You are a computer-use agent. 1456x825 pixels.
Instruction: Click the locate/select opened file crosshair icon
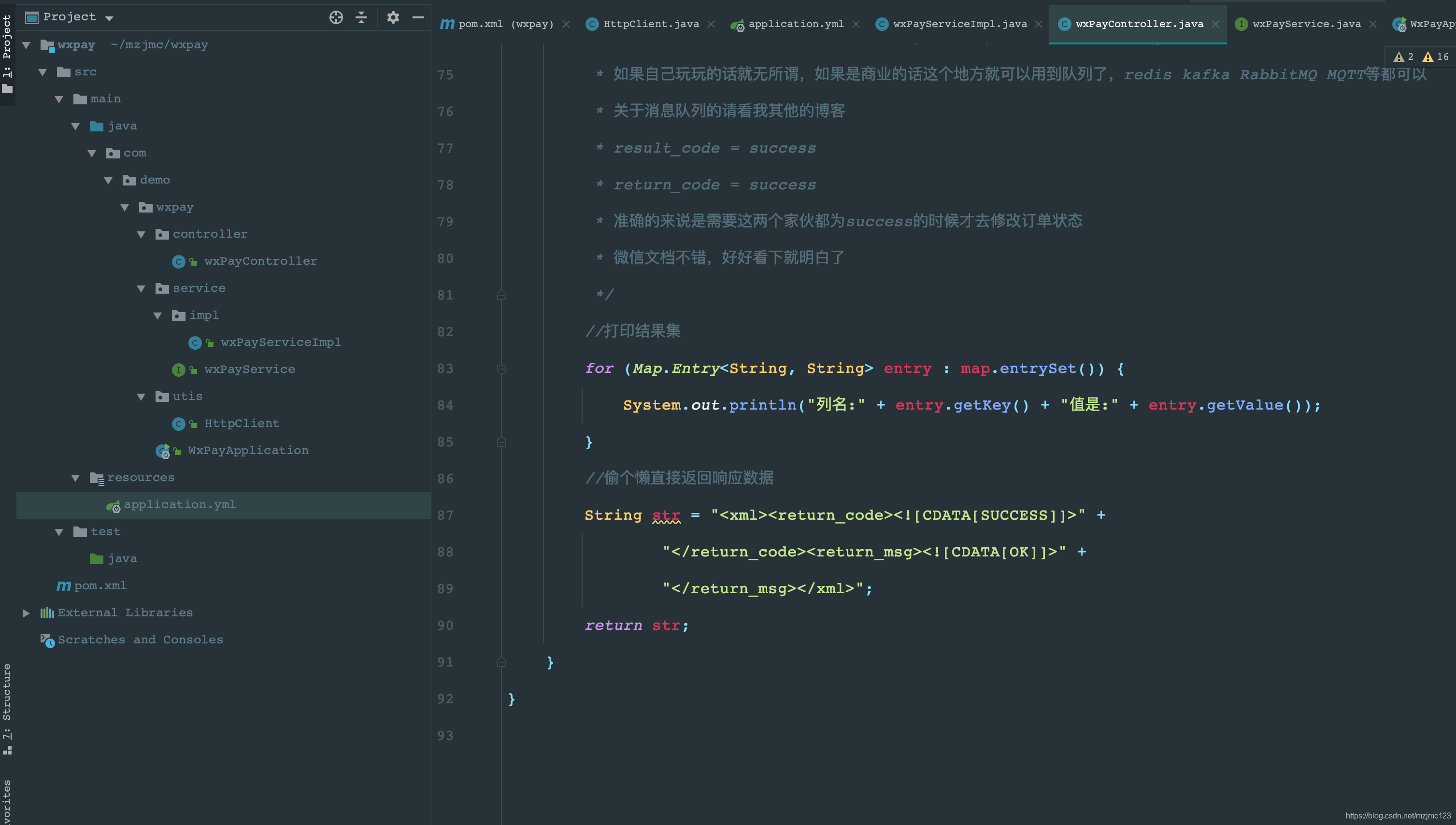click(x=336, y=17)
